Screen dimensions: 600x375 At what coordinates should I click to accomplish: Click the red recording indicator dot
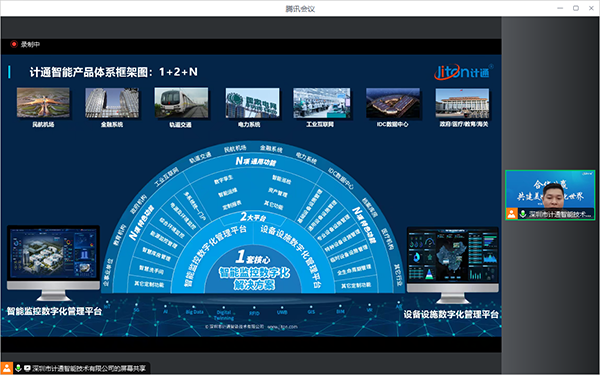14,44
